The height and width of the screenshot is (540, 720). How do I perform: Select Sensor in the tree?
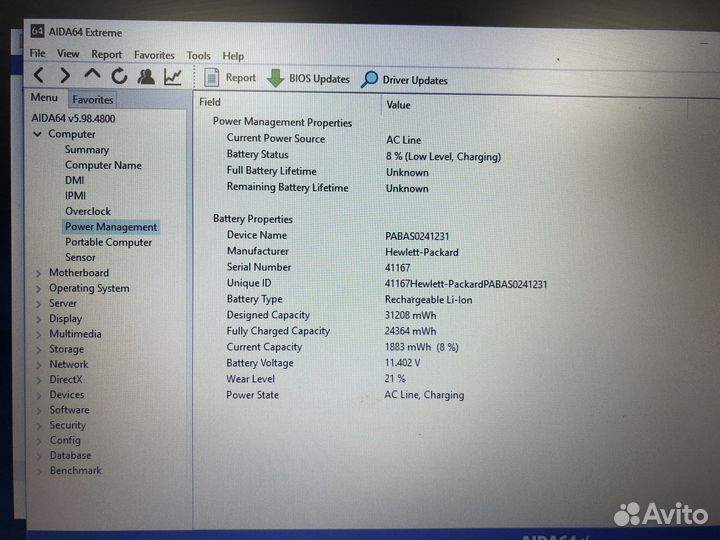(80, 257)
